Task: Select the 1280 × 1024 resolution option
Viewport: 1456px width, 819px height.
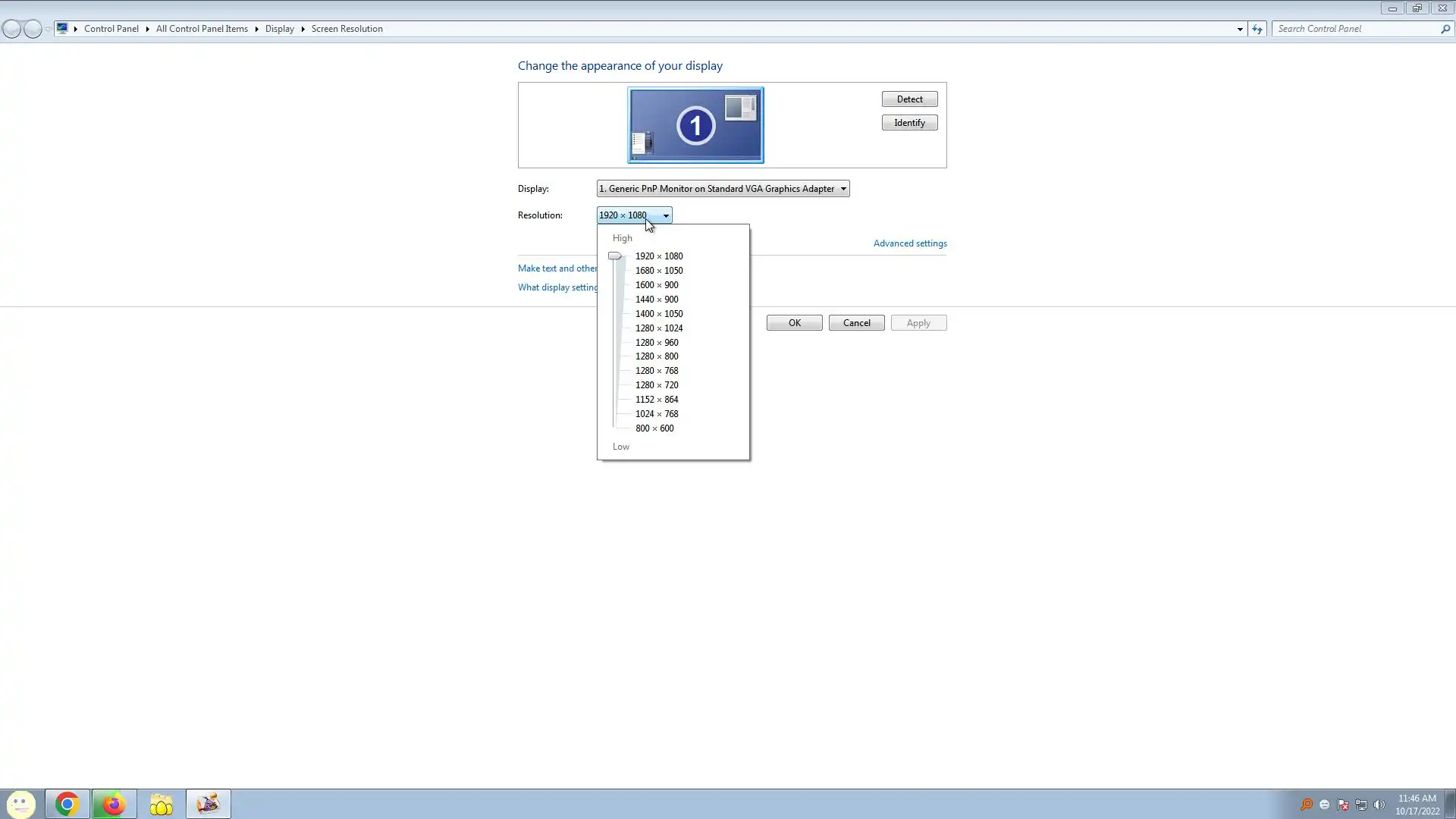Action: click(658, 328)
